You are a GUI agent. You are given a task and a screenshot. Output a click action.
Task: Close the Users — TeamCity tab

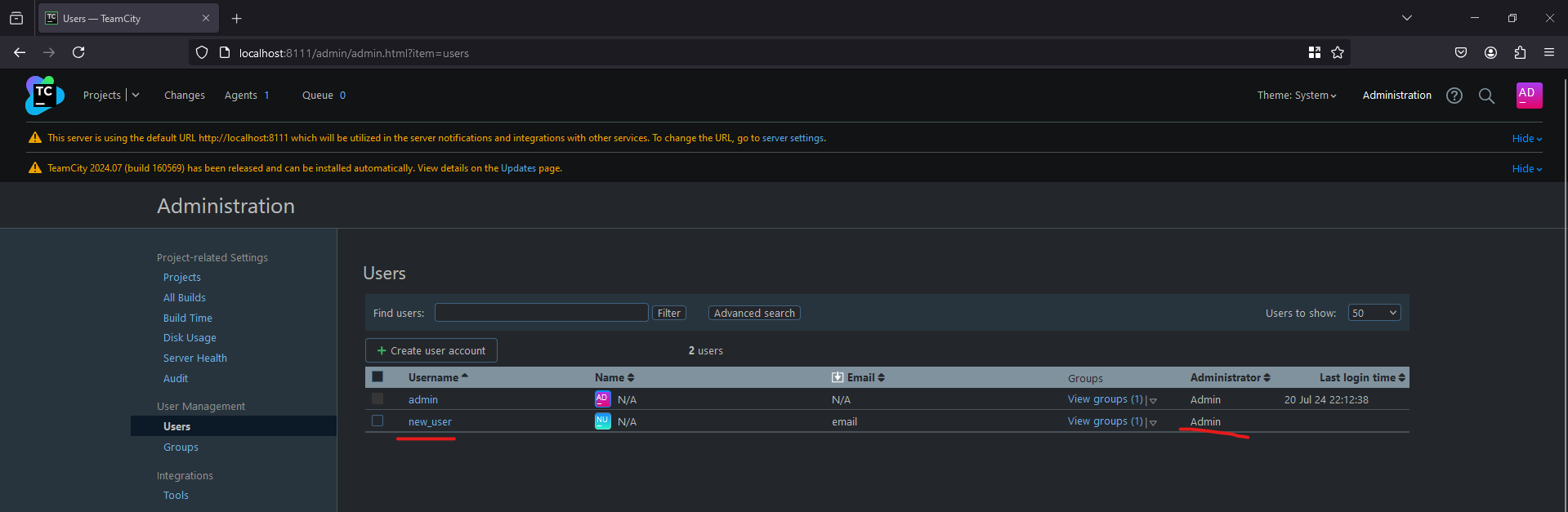(x=206, y=18)
